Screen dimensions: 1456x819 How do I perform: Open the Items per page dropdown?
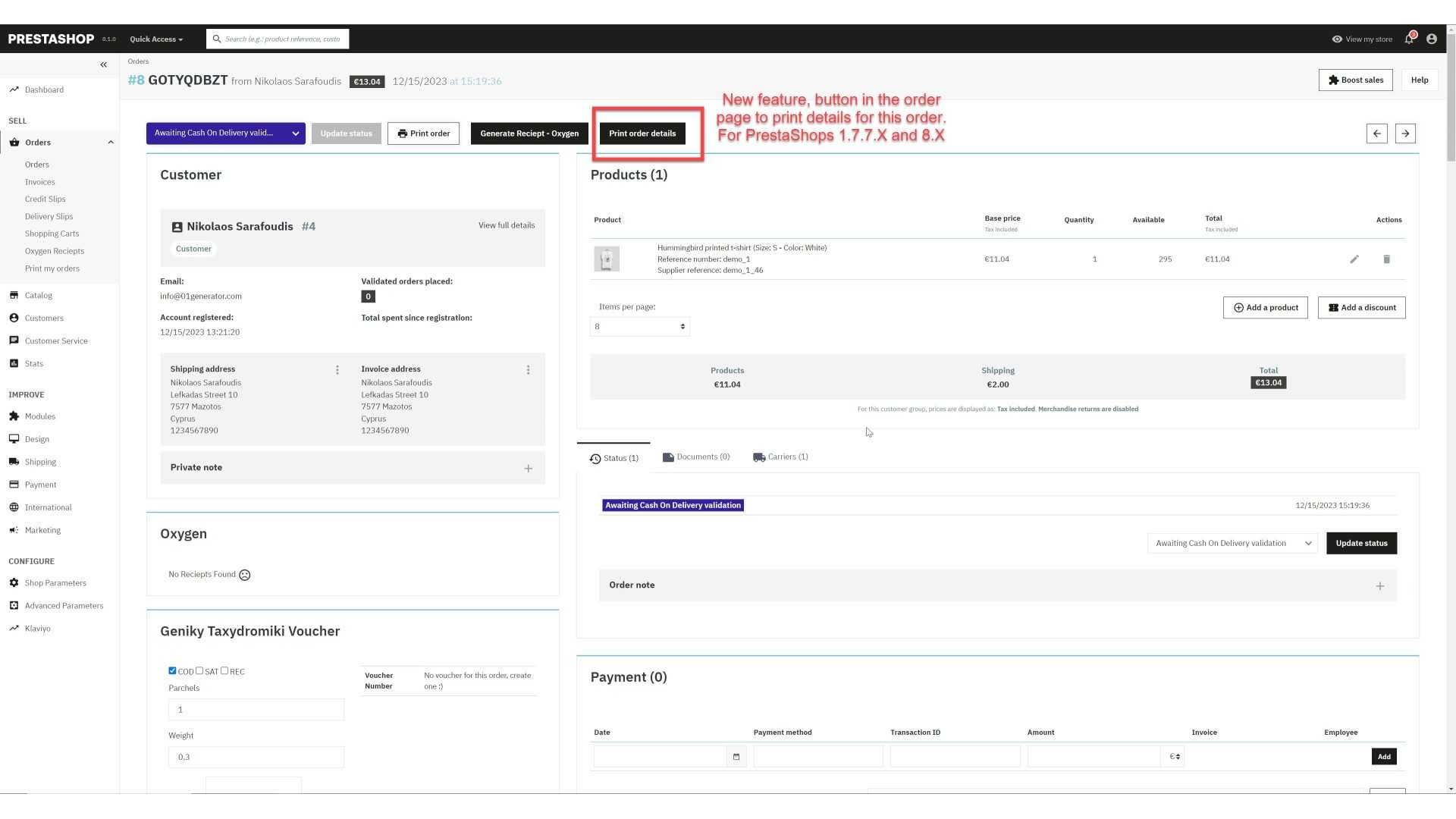pos(639,327)
